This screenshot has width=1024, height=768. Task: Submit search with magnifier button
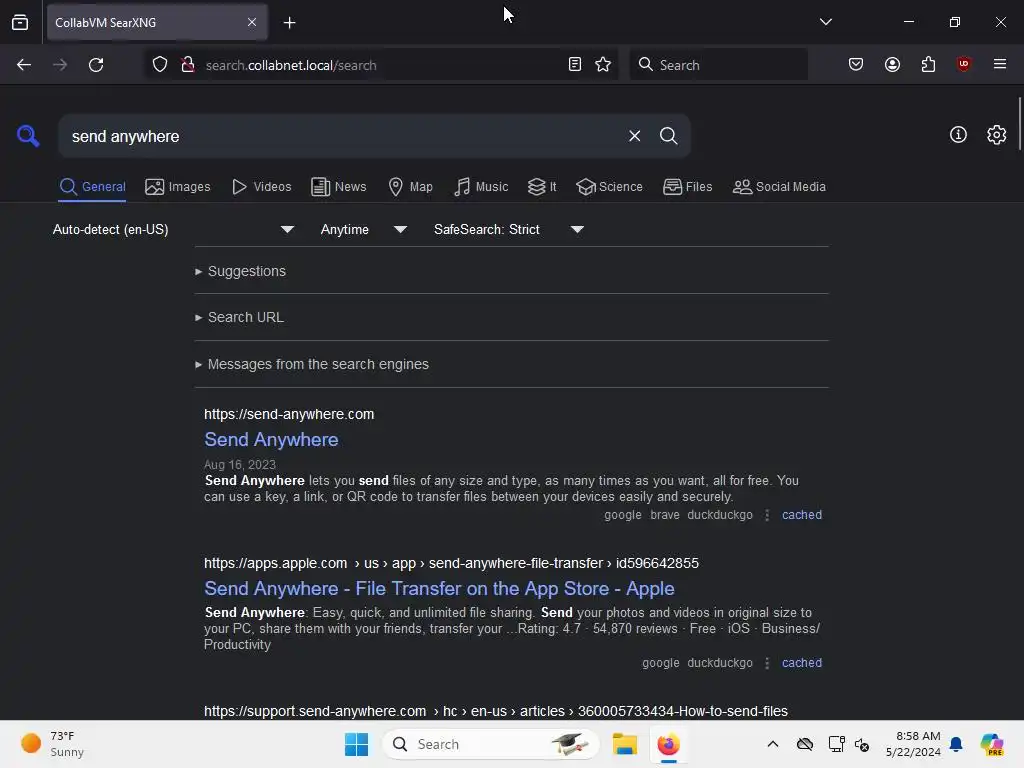point(668,136)
